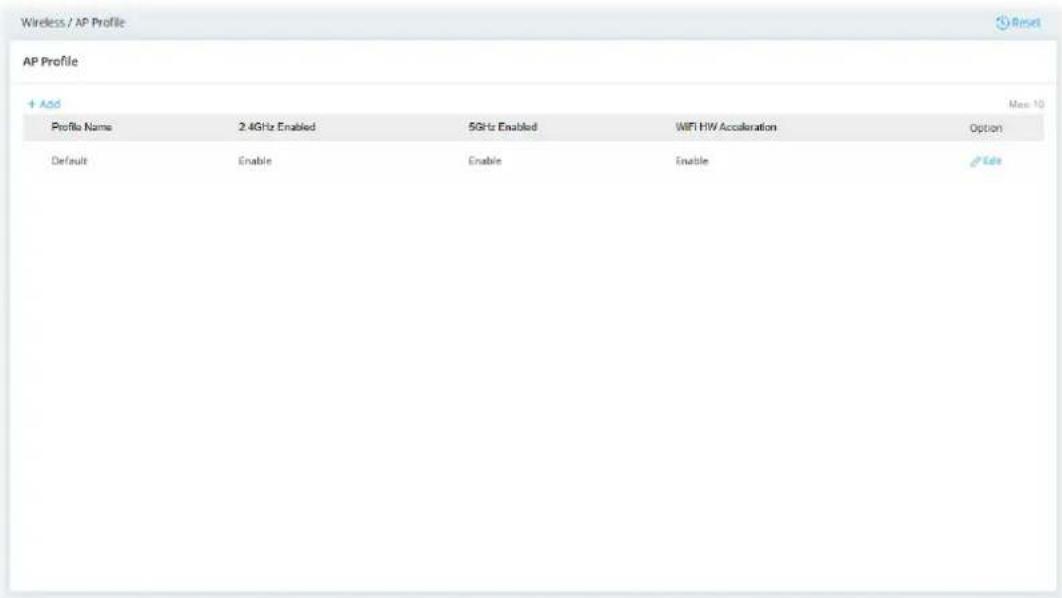This screenshot has width=1062, height=598.
Task: Click the 5GHz Enable value for Default
Action: pos(485,161)
